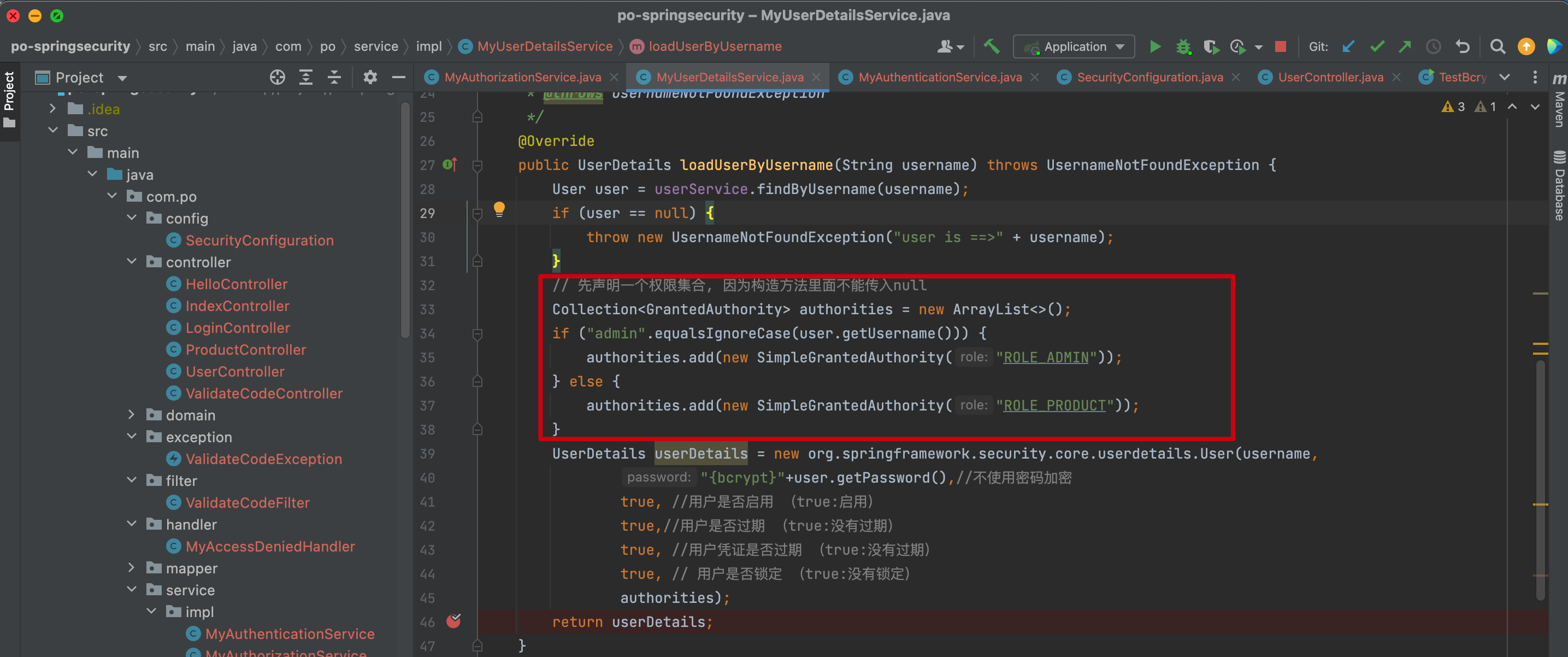
Task: Toggle breakpoint on line 46
Action: click(453, 621)
